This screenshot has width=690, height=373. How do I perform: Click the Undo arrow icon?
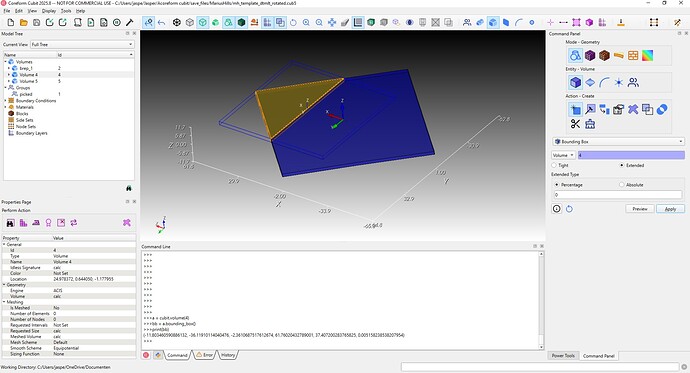(x=161, y=22)
